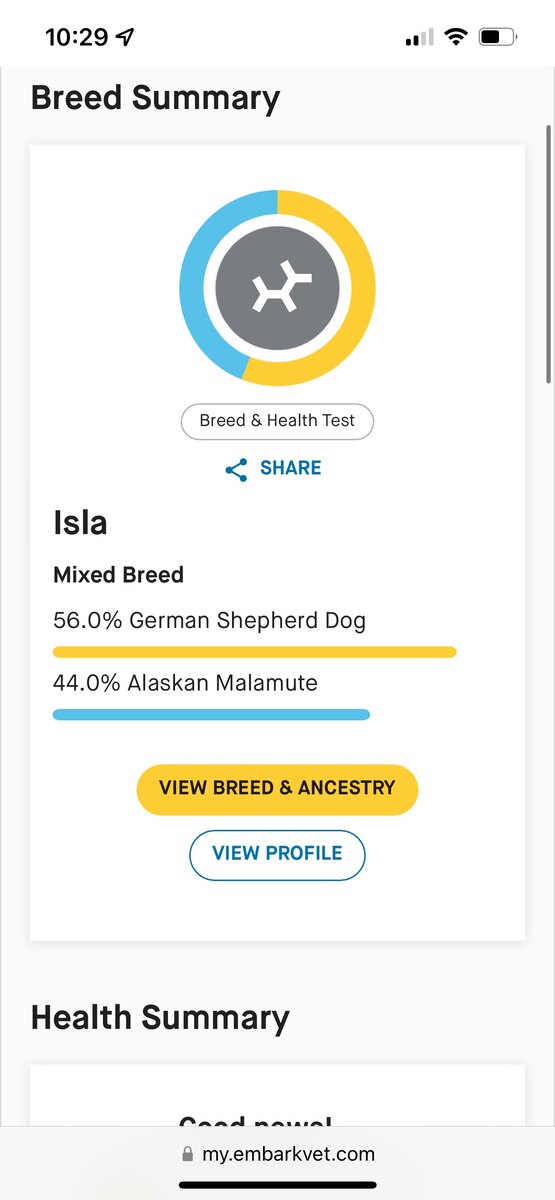Select the German Shepherd Dog yellow bar

click(255, 652)
